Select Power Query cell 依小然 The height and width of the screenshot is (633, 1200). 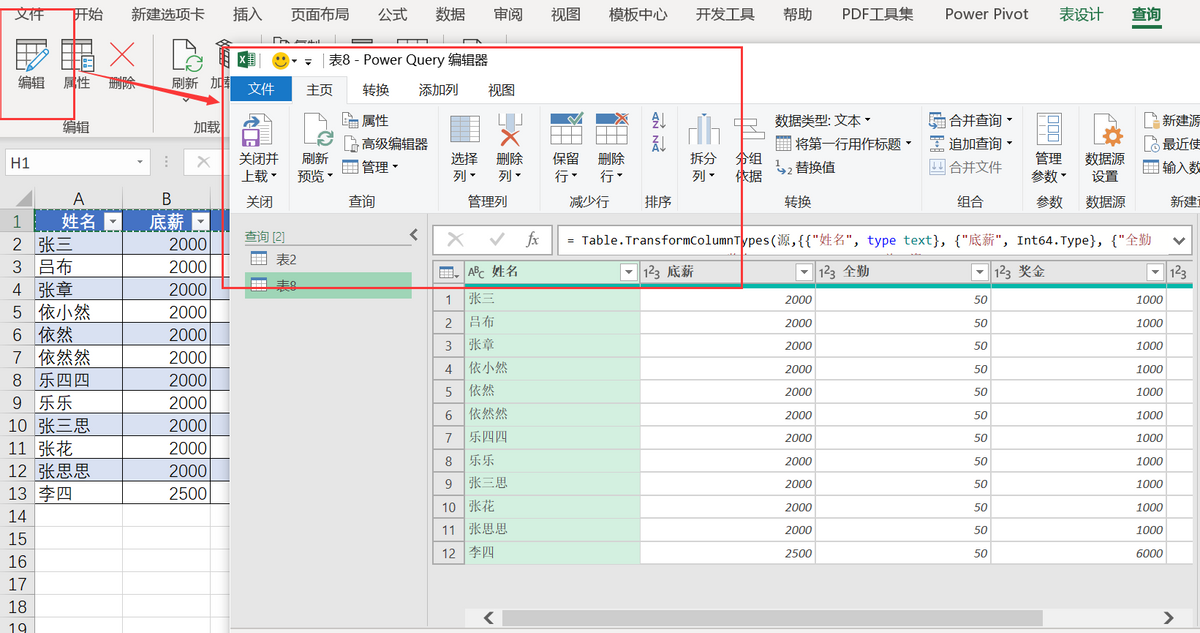click(x=552, y=369)
